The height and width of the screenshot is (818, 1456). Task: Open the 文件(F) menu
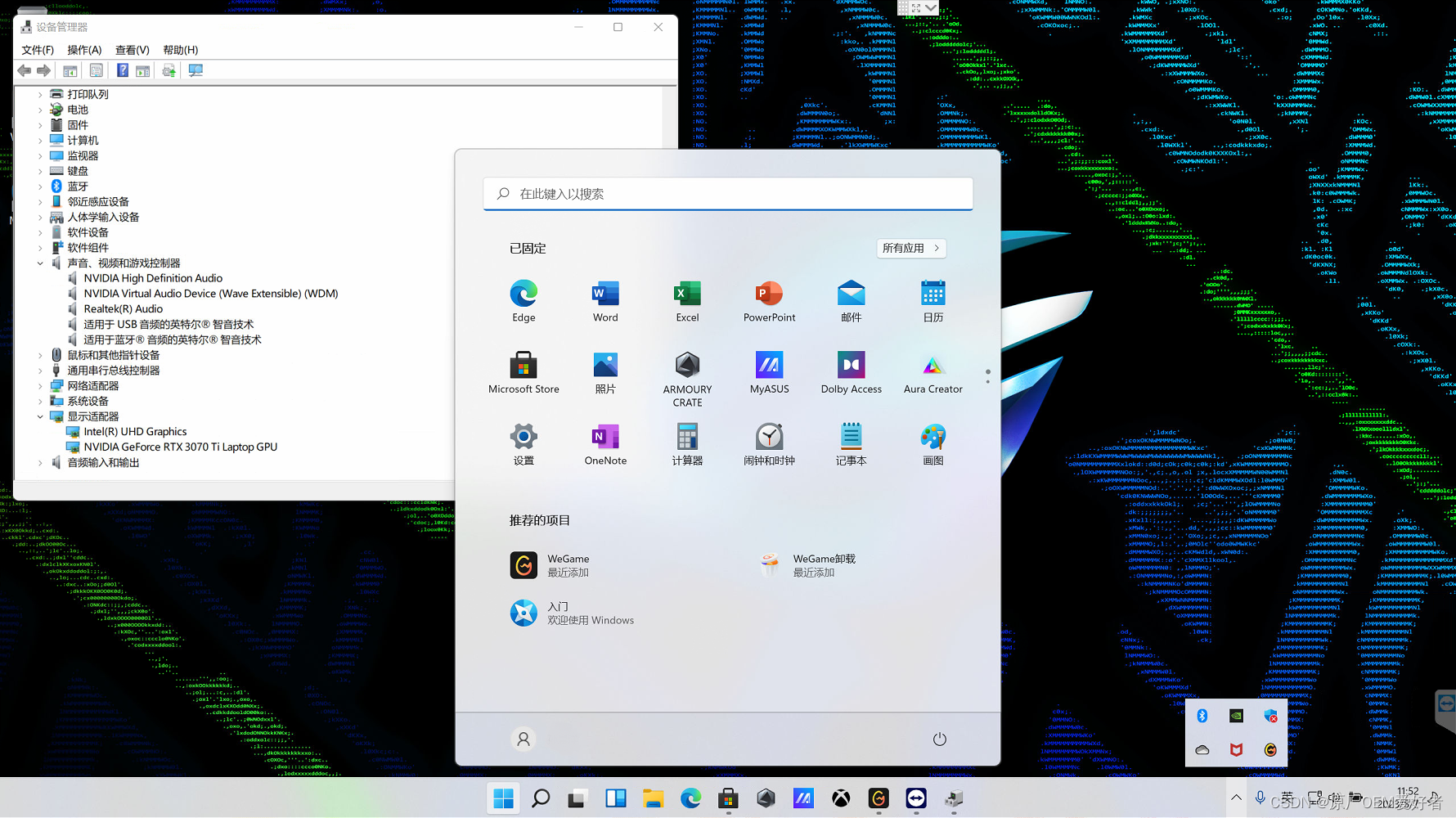(x=38, y=50)
